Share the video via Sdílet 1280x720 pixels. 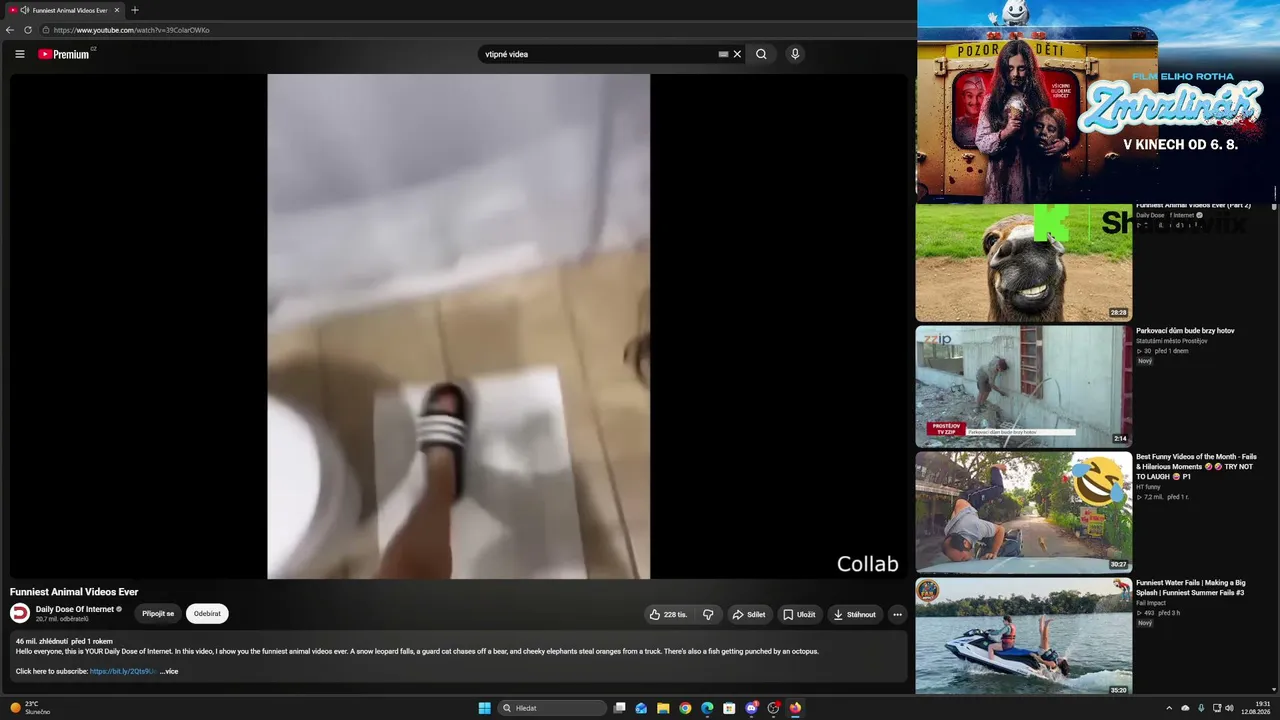[748, 614]
